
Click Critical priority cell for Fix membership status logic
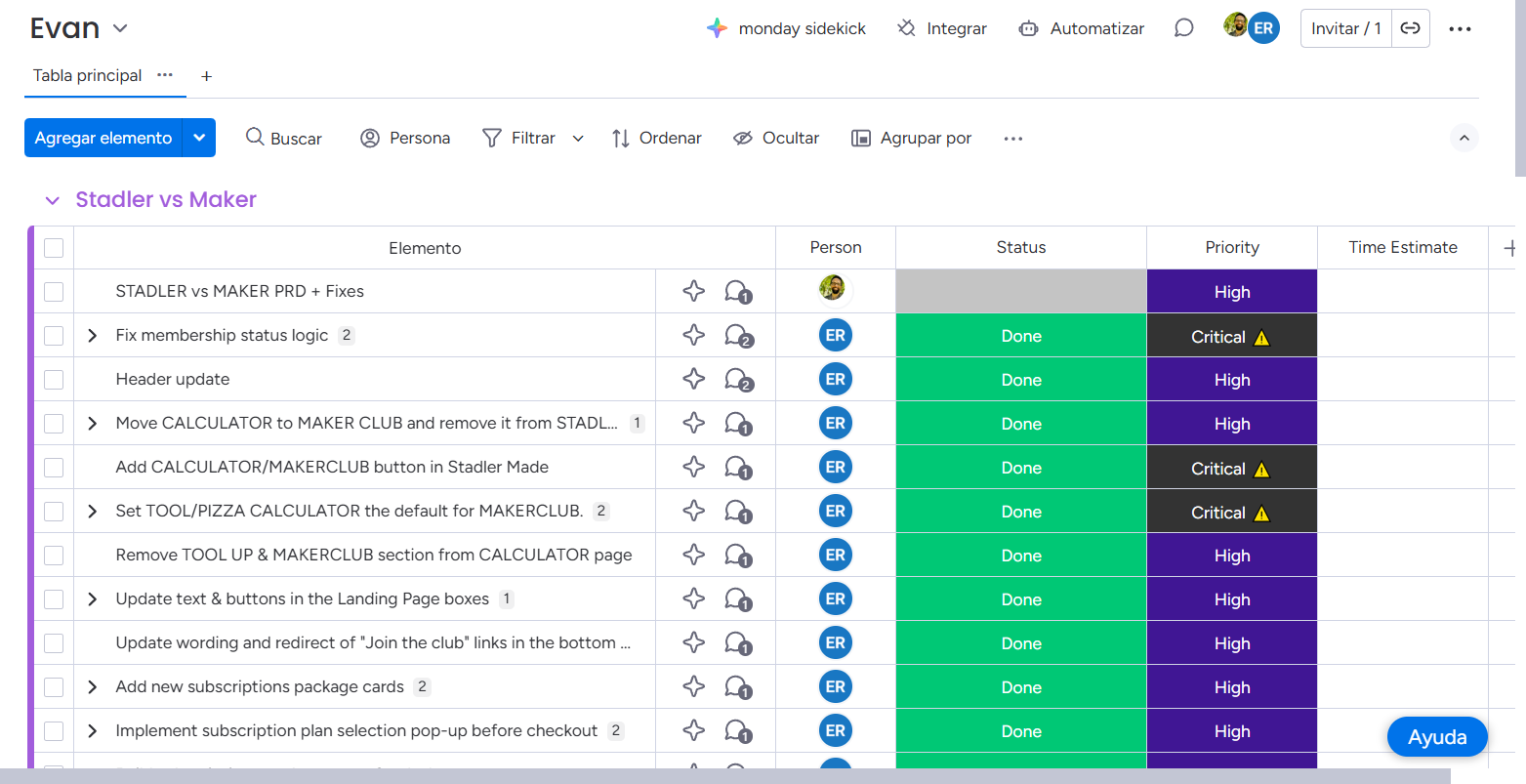pos(1232,336)
